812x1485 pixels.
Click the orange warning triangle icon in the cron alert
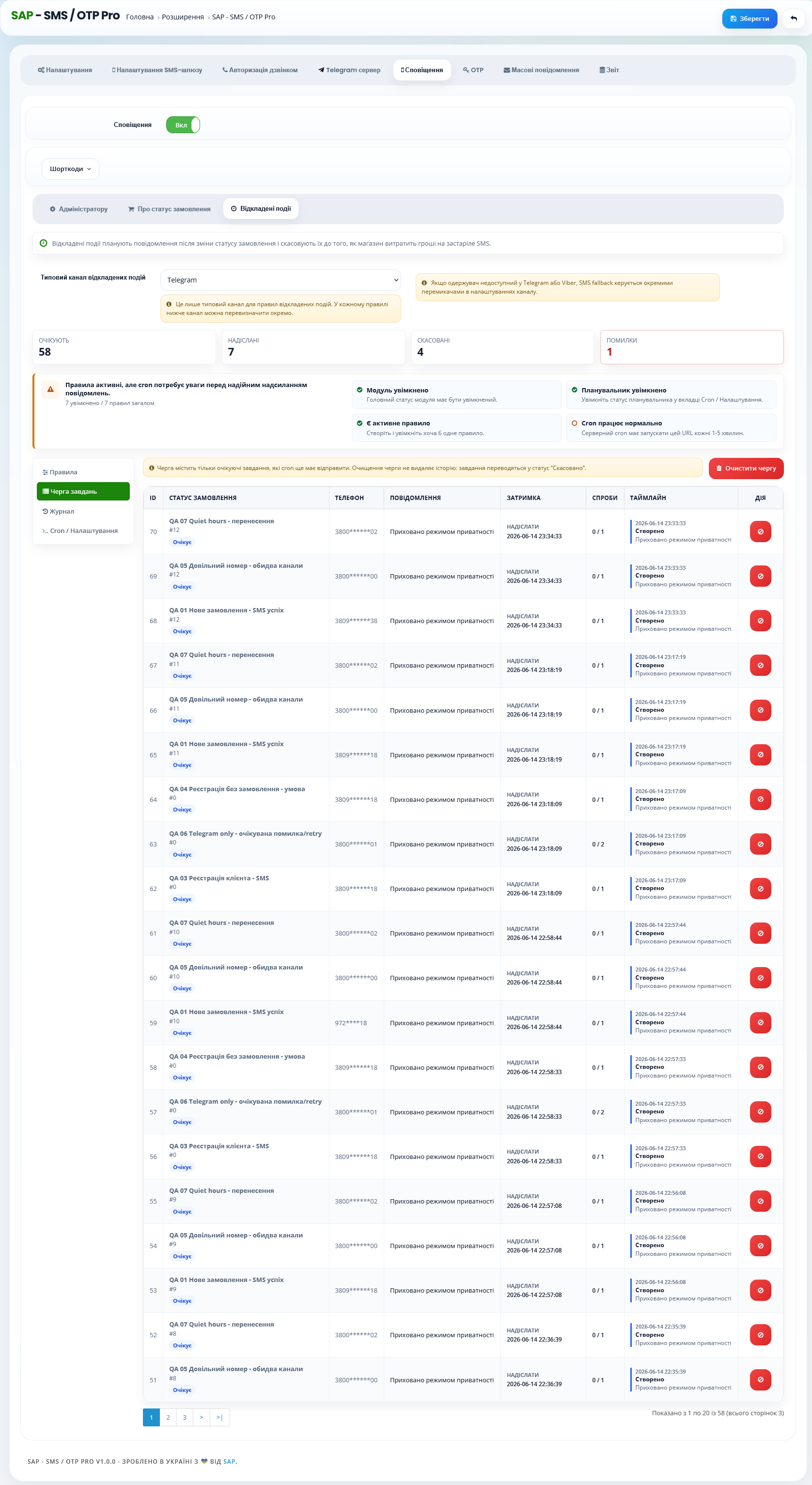point(51,389)
